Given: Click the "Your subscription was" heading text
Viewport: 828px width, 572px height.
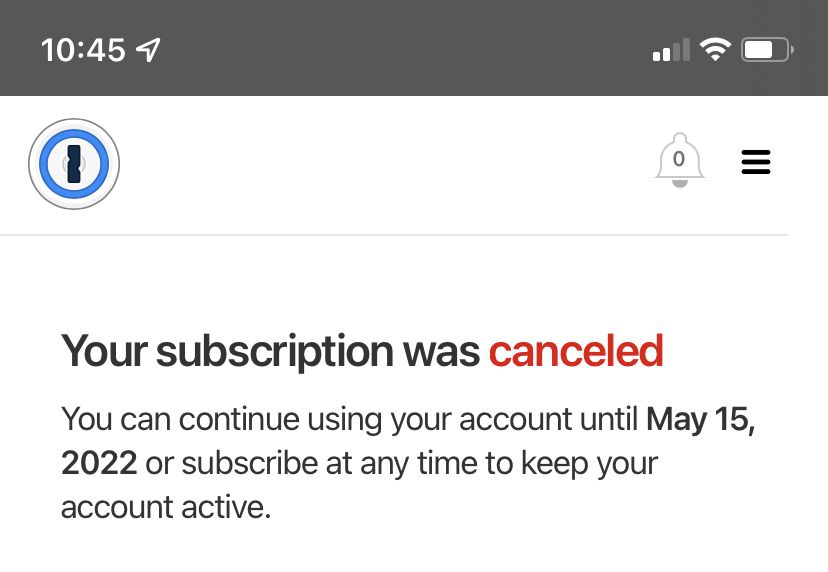Looking at the screenshot, I should point(270,352).
